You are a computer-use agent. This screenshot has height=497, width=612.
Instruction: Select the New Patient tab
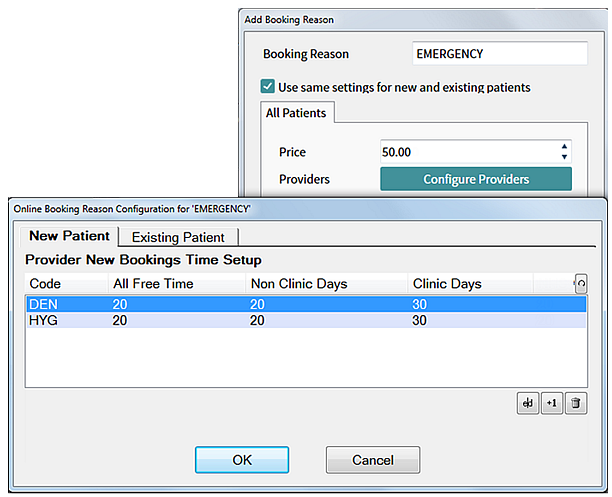(69, 236)
